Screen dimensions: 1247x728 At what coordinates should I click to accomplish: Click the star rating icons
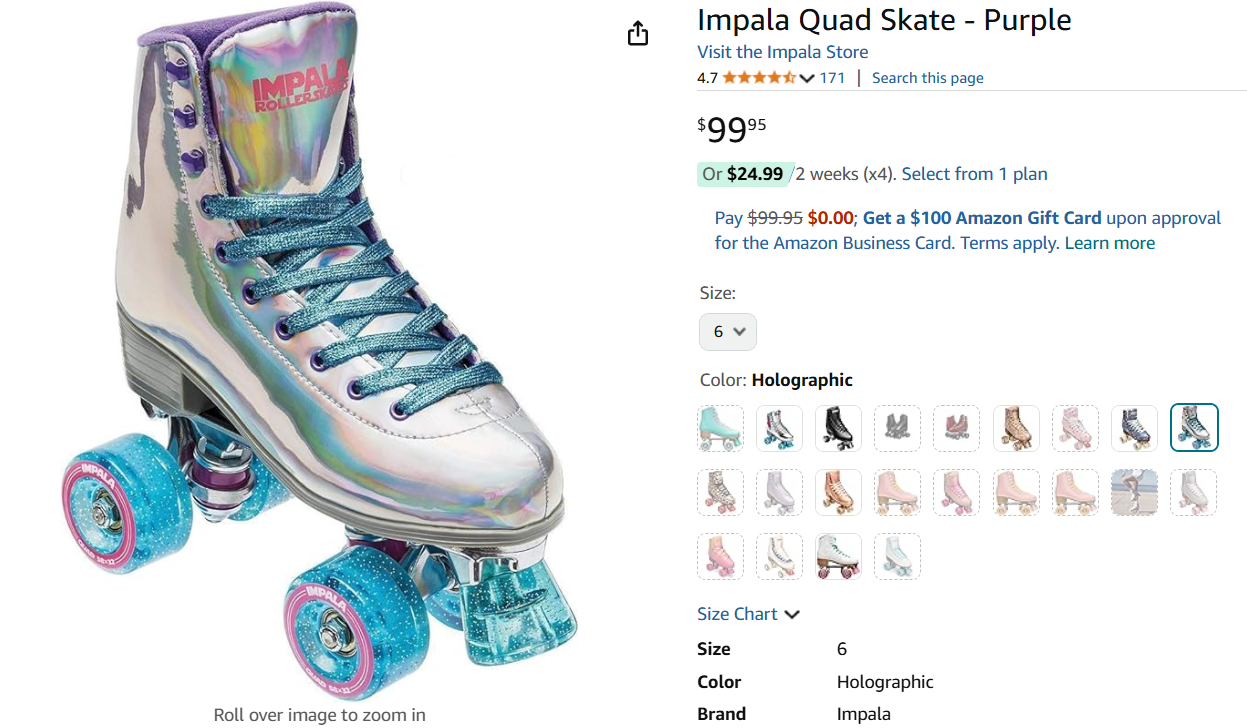click(x=759, y=78)
